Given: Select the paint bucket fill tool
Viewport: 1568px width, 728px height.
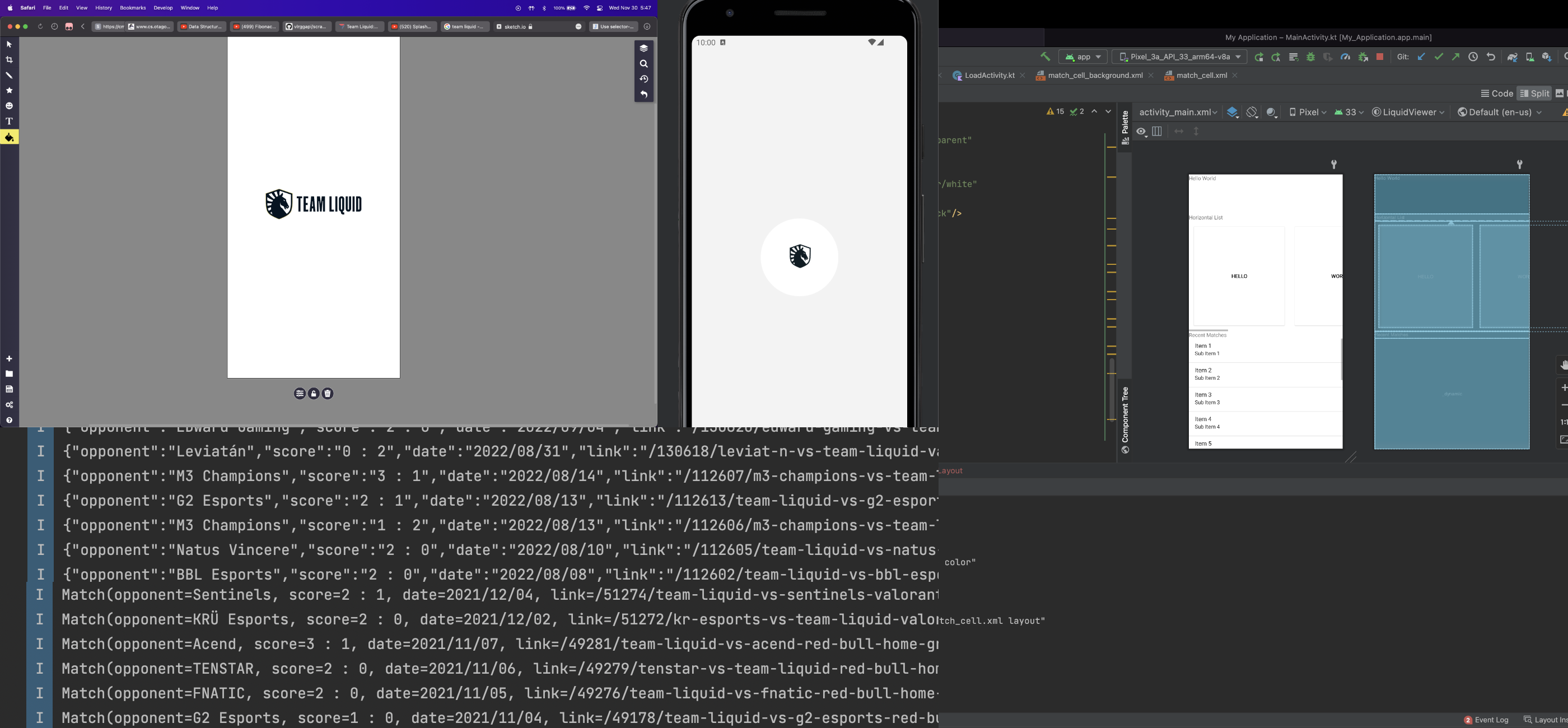Looking at the screenshot, I should click(9, 138).
